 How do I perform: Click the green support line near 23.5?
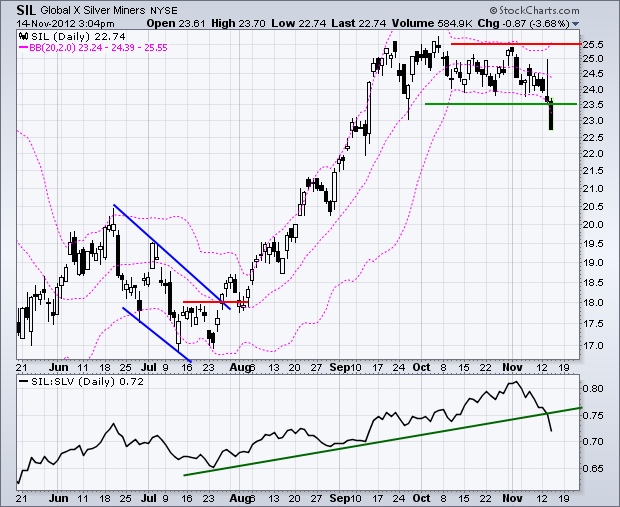[501, 104]
